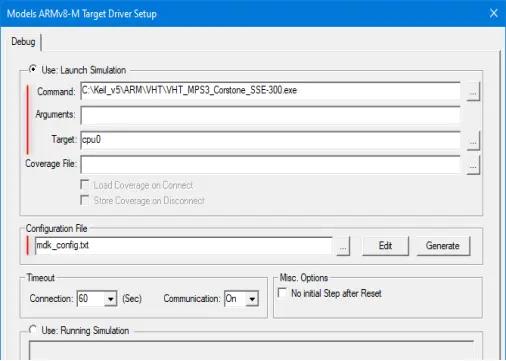The image size is (506, 361).
Task: Browse for the Command executable file
Action: 473,91
